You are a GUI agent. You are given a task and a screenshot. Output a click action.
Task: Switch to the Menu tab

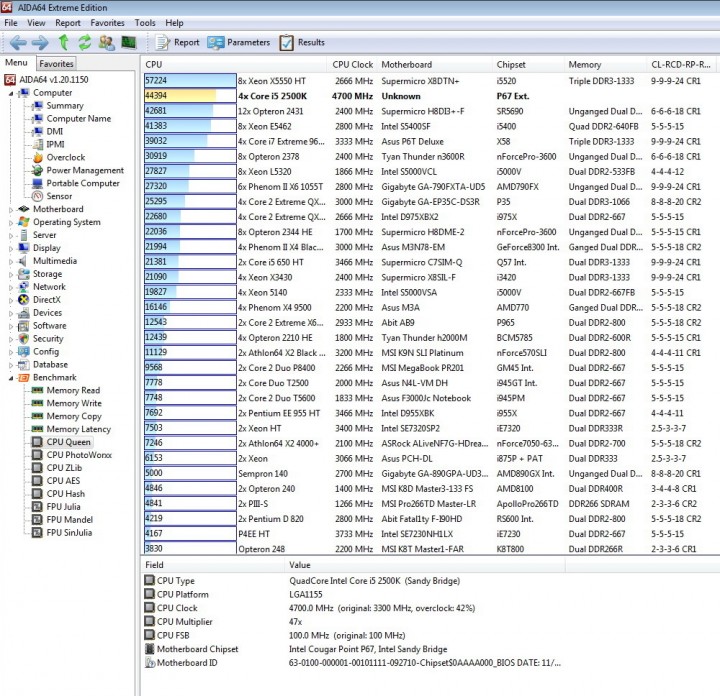[x=17, y=62]
